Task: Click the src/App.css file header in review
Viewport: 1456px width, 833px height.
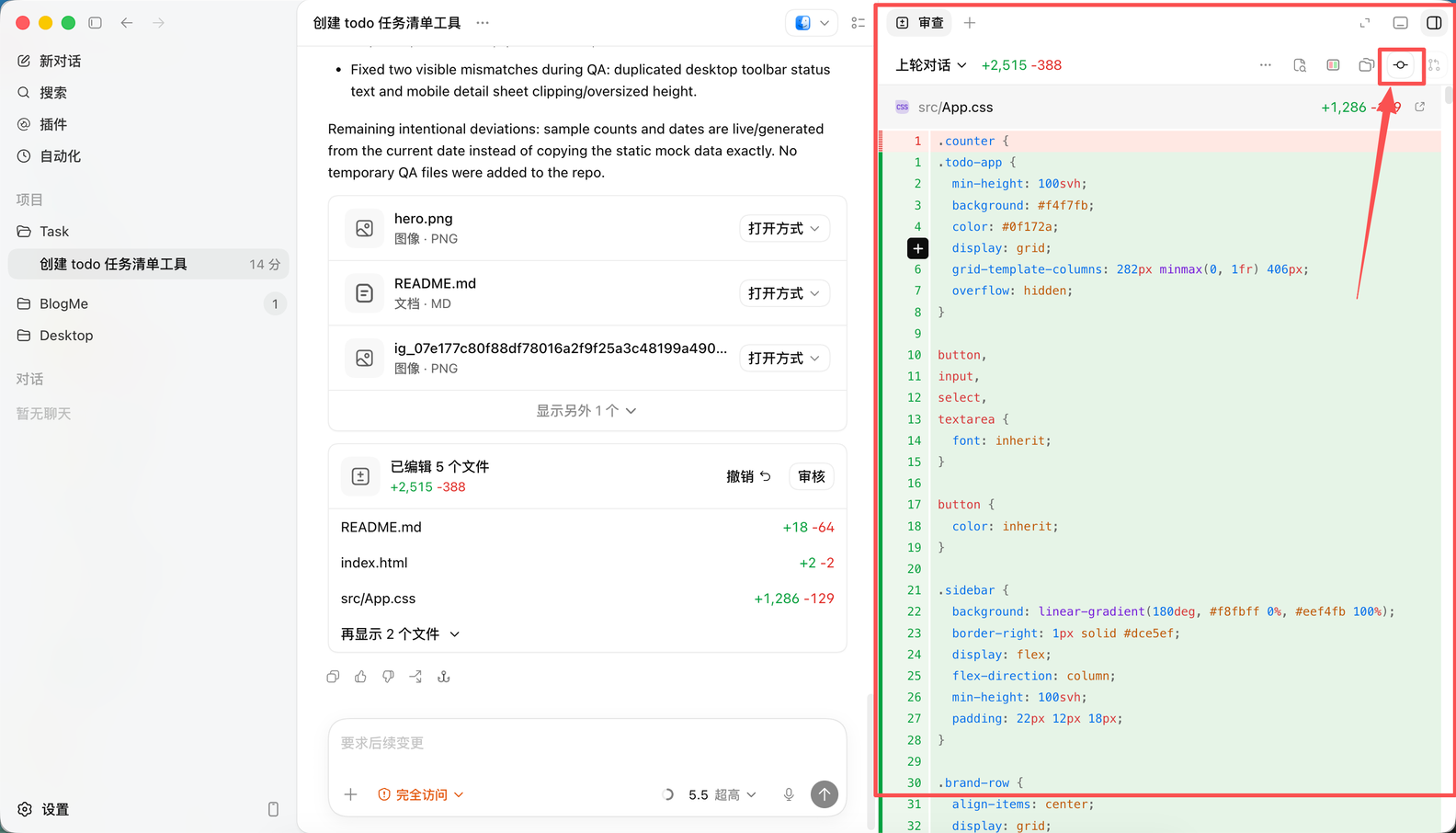Action: tap(1160, 107)
